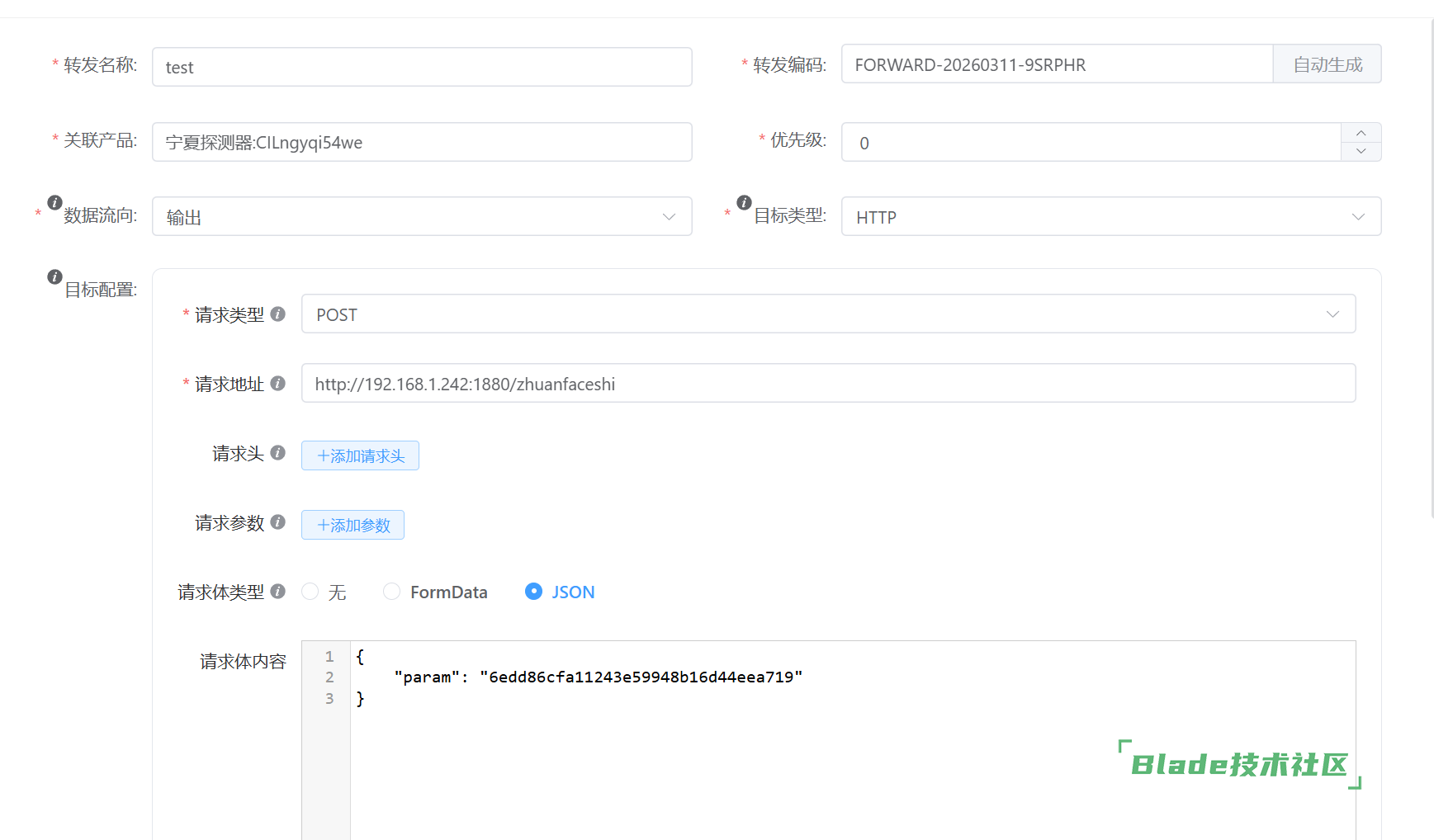Click the +添加请求头 button
This screenshot has height=840, width=1434.
tap(360, 455)
